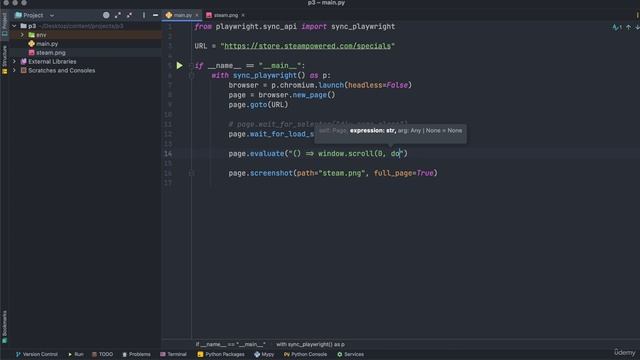Click the full_page=True argument
Viewport: 640px width, 360px height.
tap(404, 173)
